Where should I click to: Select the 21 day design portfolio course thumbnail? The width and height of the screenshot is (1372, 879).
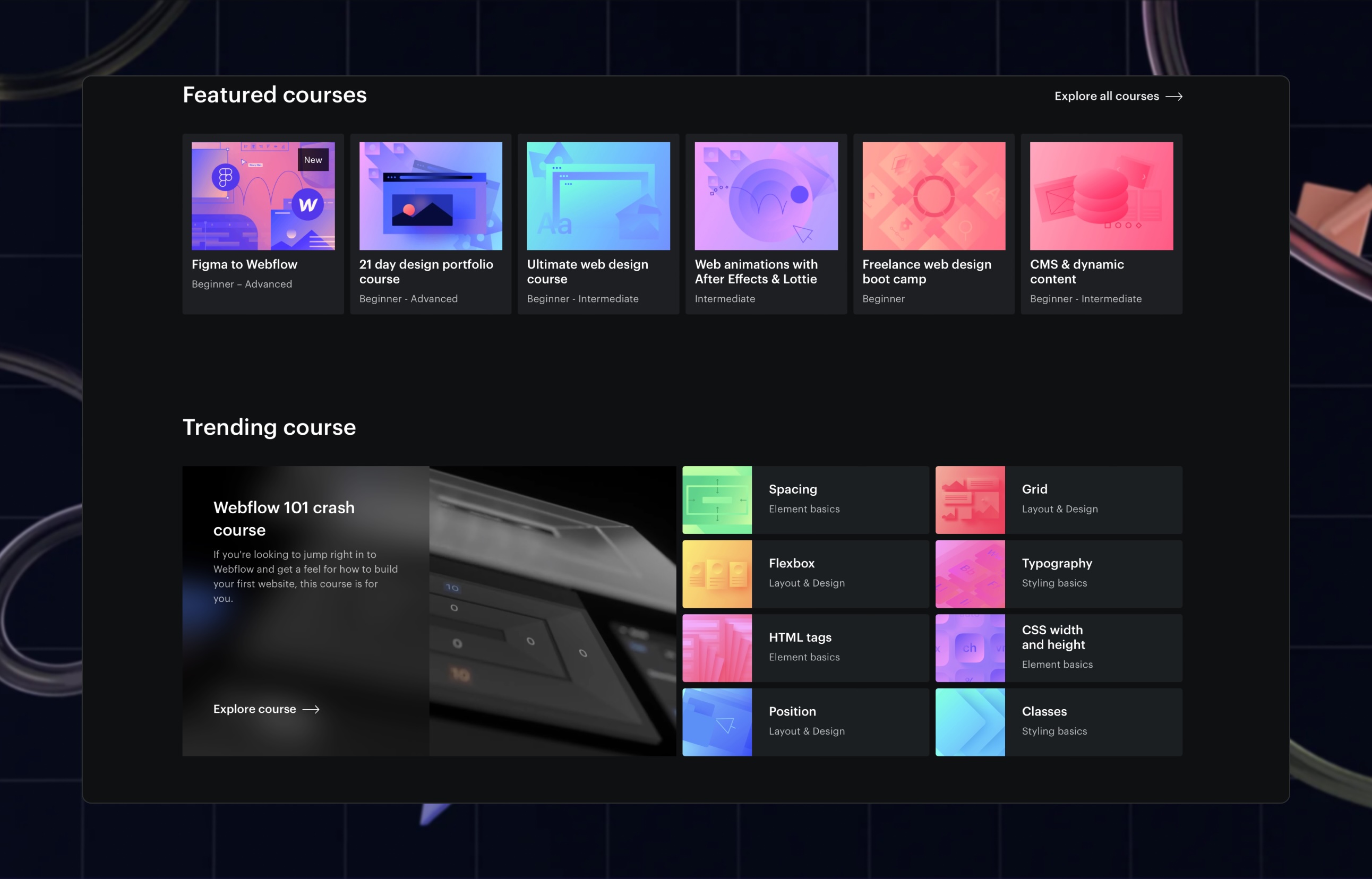tap(430, 196)
